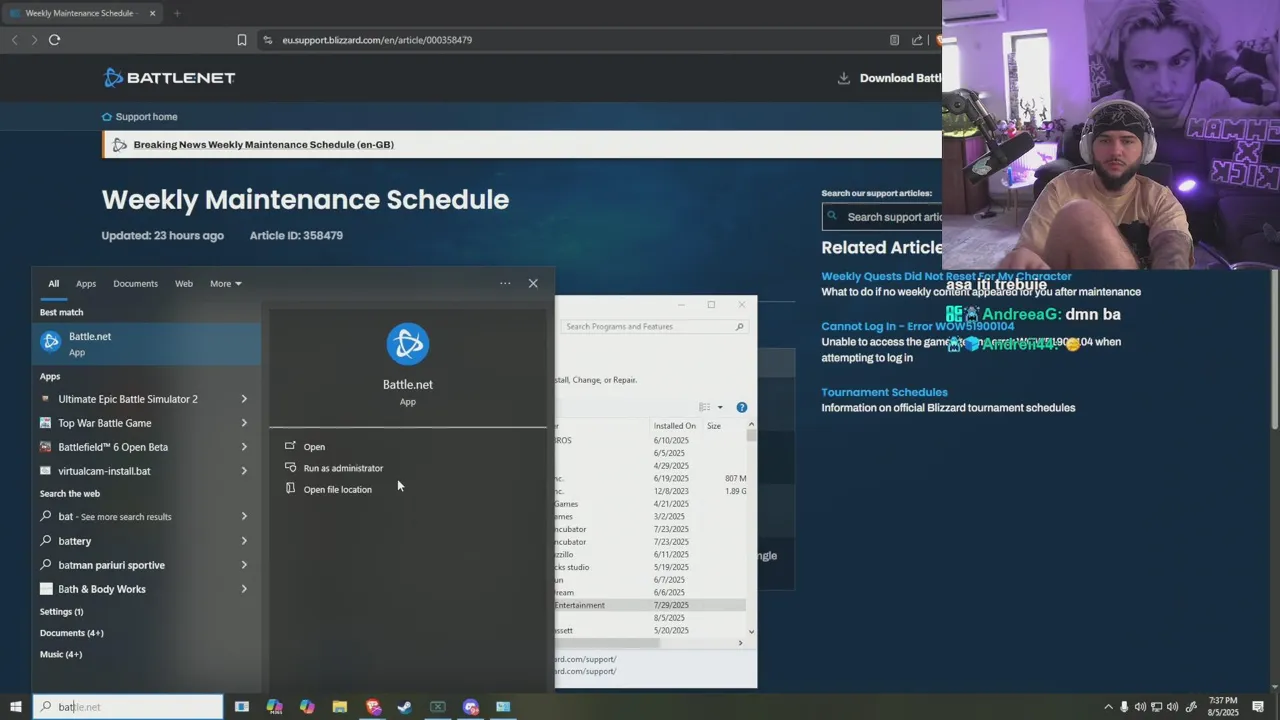Image resolution: width=1280 pixels, height=720 pixels.
Task: Bookmark this page in address bar
Action: (242, 40)
